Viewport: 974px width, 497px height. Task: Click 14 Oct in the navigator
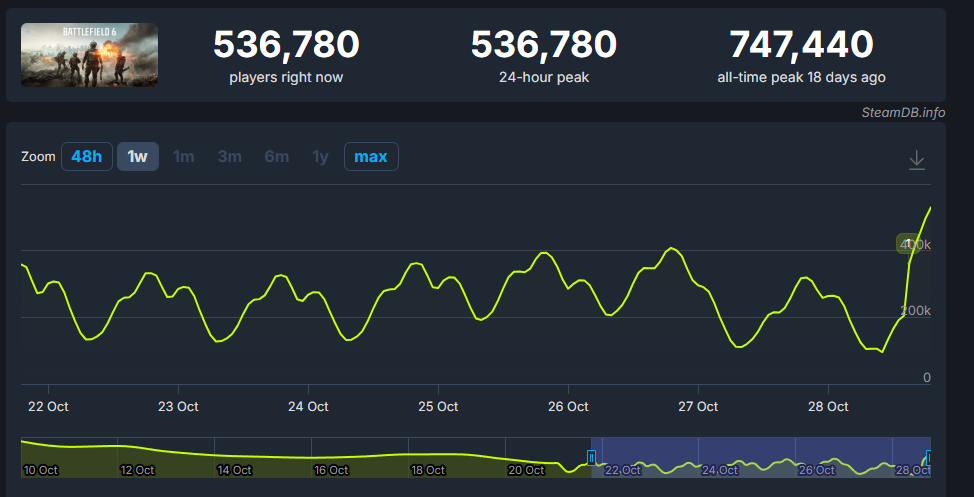tap(234, 470)
